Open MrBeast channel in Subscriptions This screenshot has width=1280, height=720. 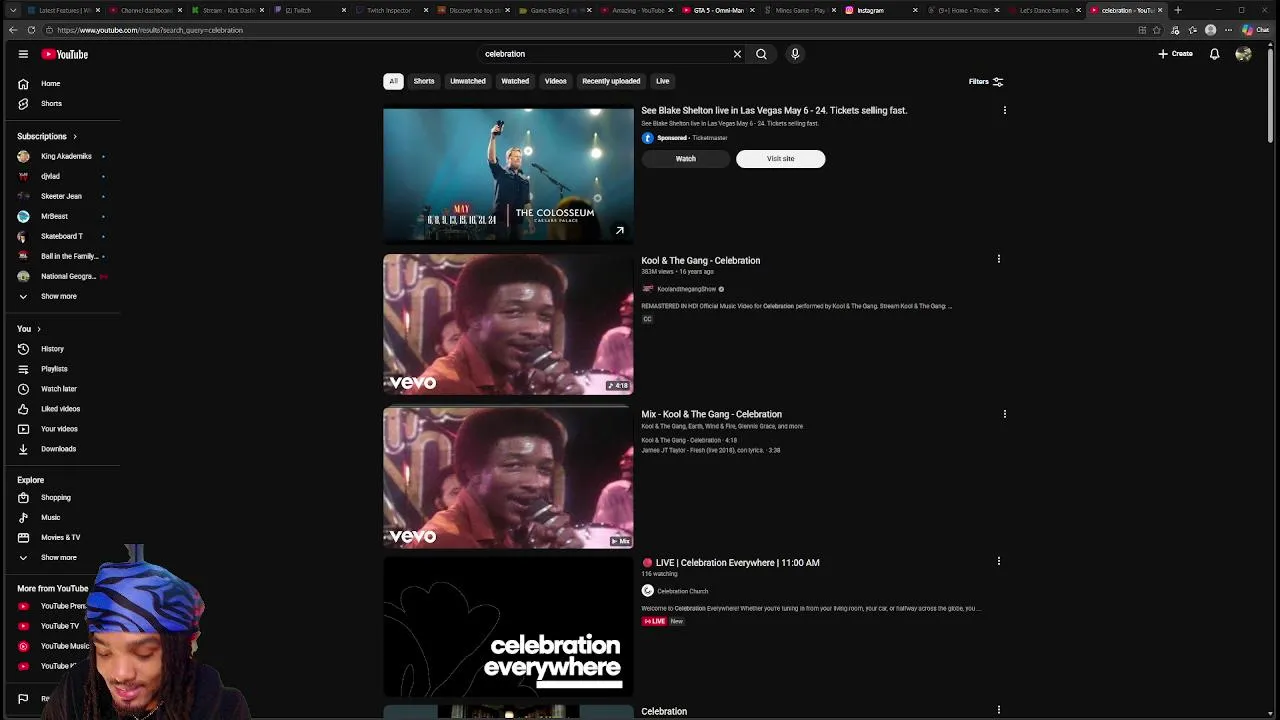tap(54, 216)
